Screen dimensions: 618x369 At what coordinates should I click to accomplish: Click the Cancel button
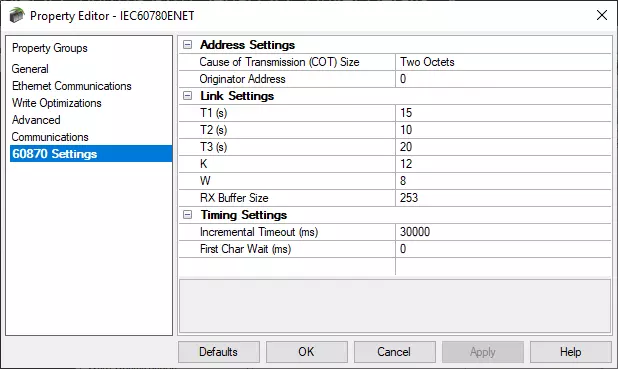click(x=395, y=352)
